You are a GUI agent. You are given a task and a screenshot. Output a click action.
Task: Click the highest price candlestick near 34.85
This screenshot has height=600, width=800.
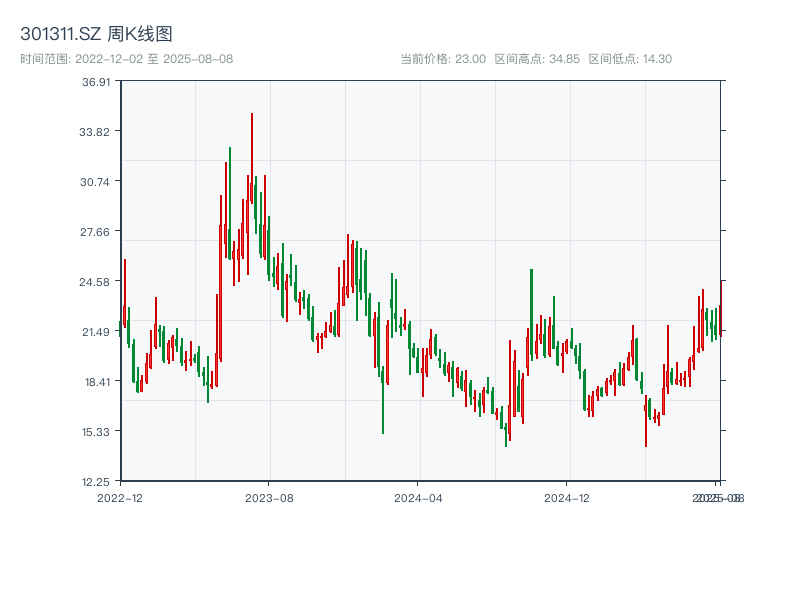[251, 140]
